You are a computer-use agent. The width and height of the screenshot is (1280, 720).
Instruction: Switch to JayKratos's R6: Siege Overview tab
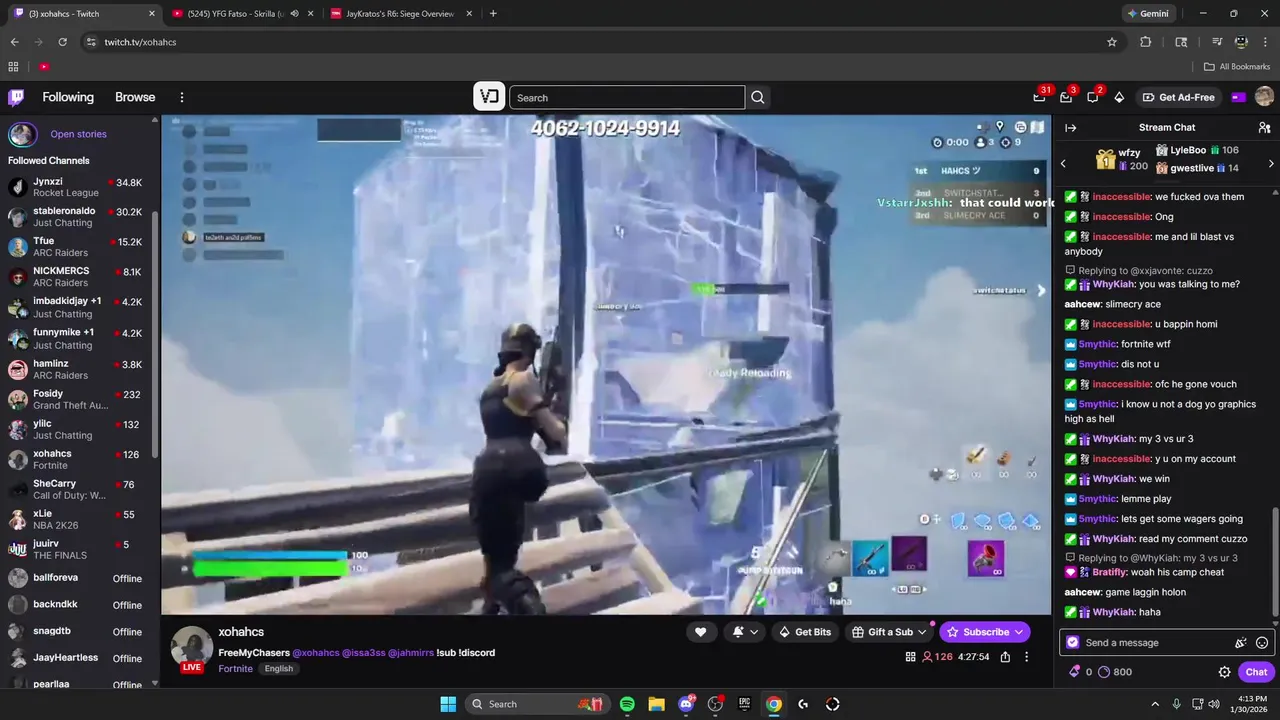(400, 14)
